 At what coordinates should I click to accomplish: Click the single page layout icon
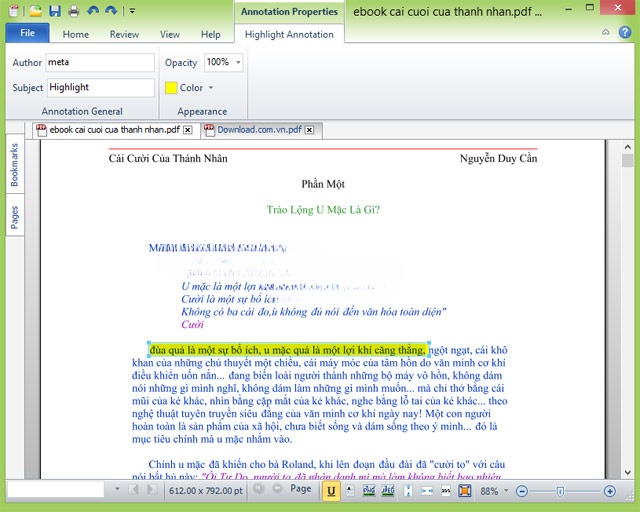(350, 490)
